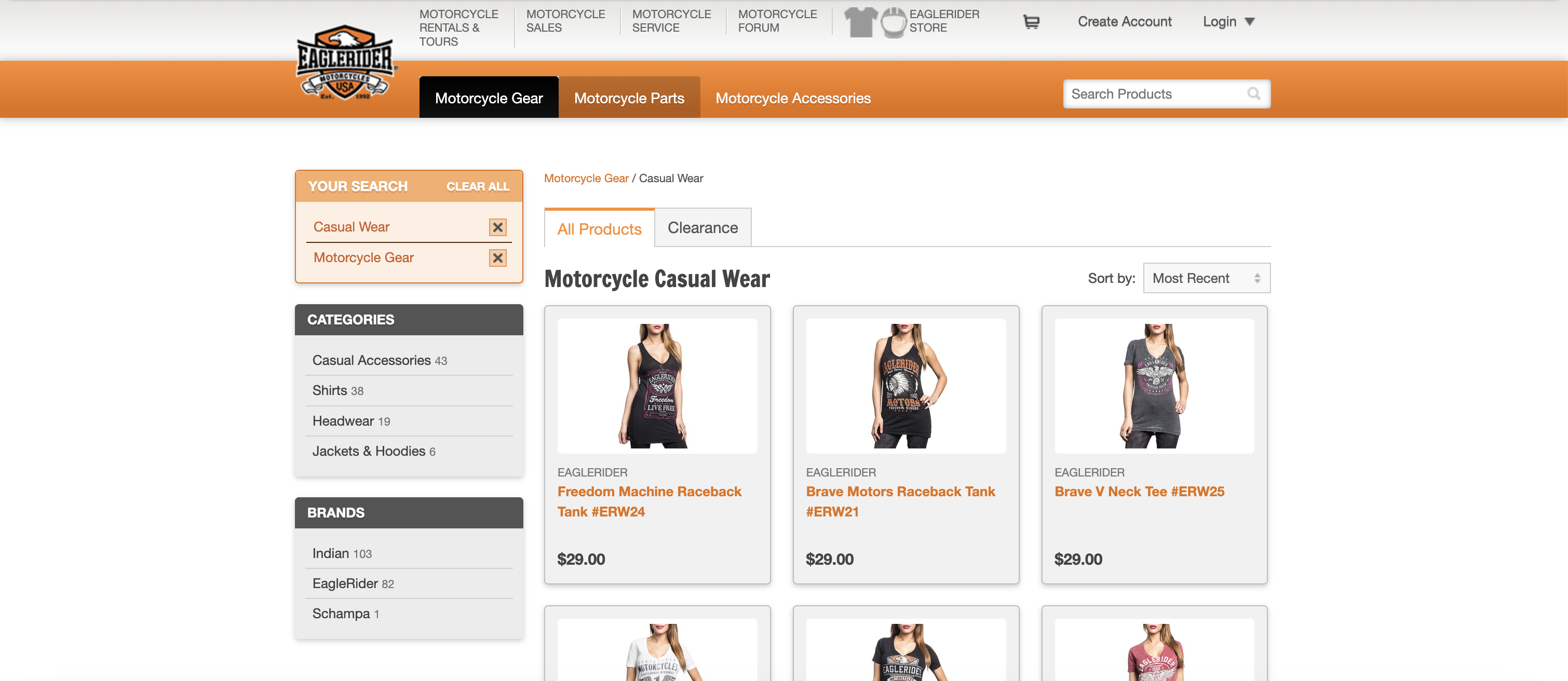Filter by Indian brand
Viewport: 1568px width, 681px height.
[342, 553]
